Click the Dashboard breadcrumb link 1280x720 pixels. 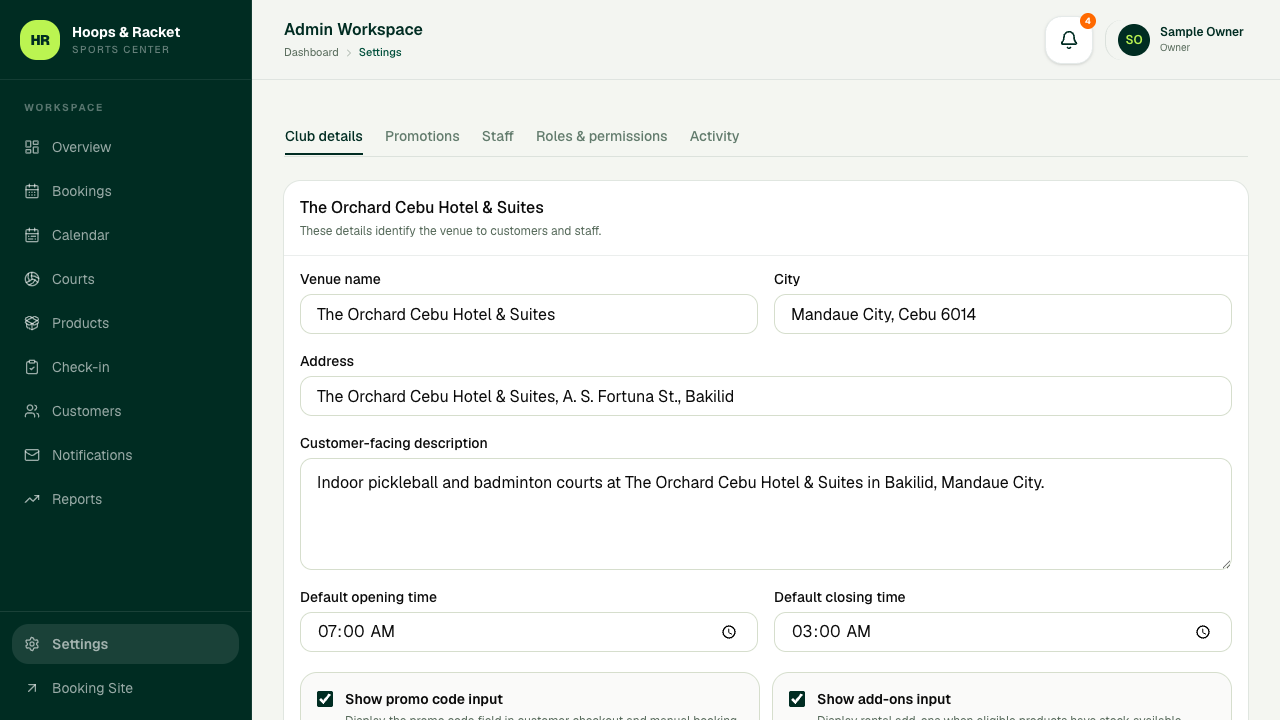click(x=311, y=52)
